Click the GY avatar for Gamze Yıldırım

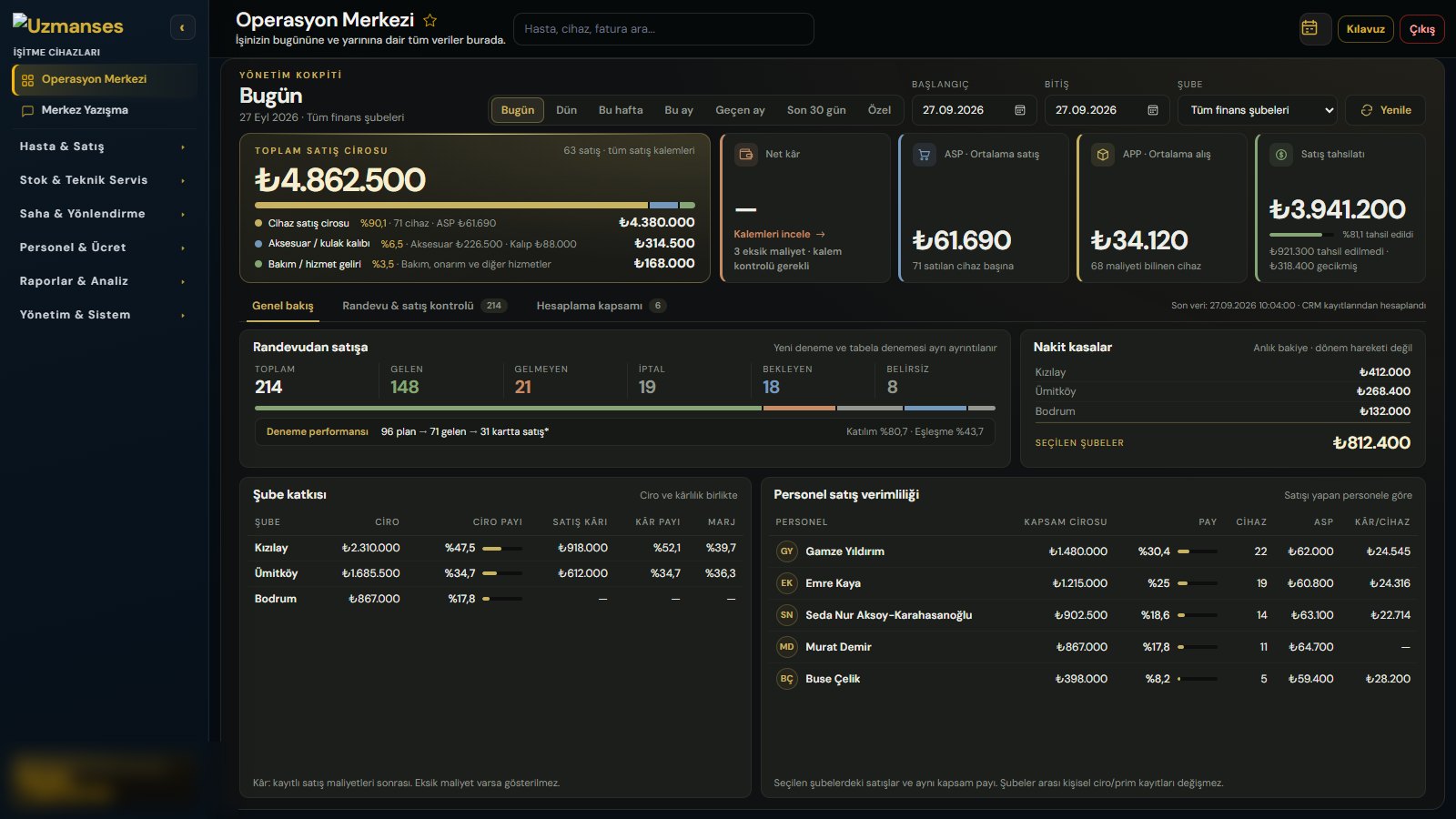click(x=786, y=551)
